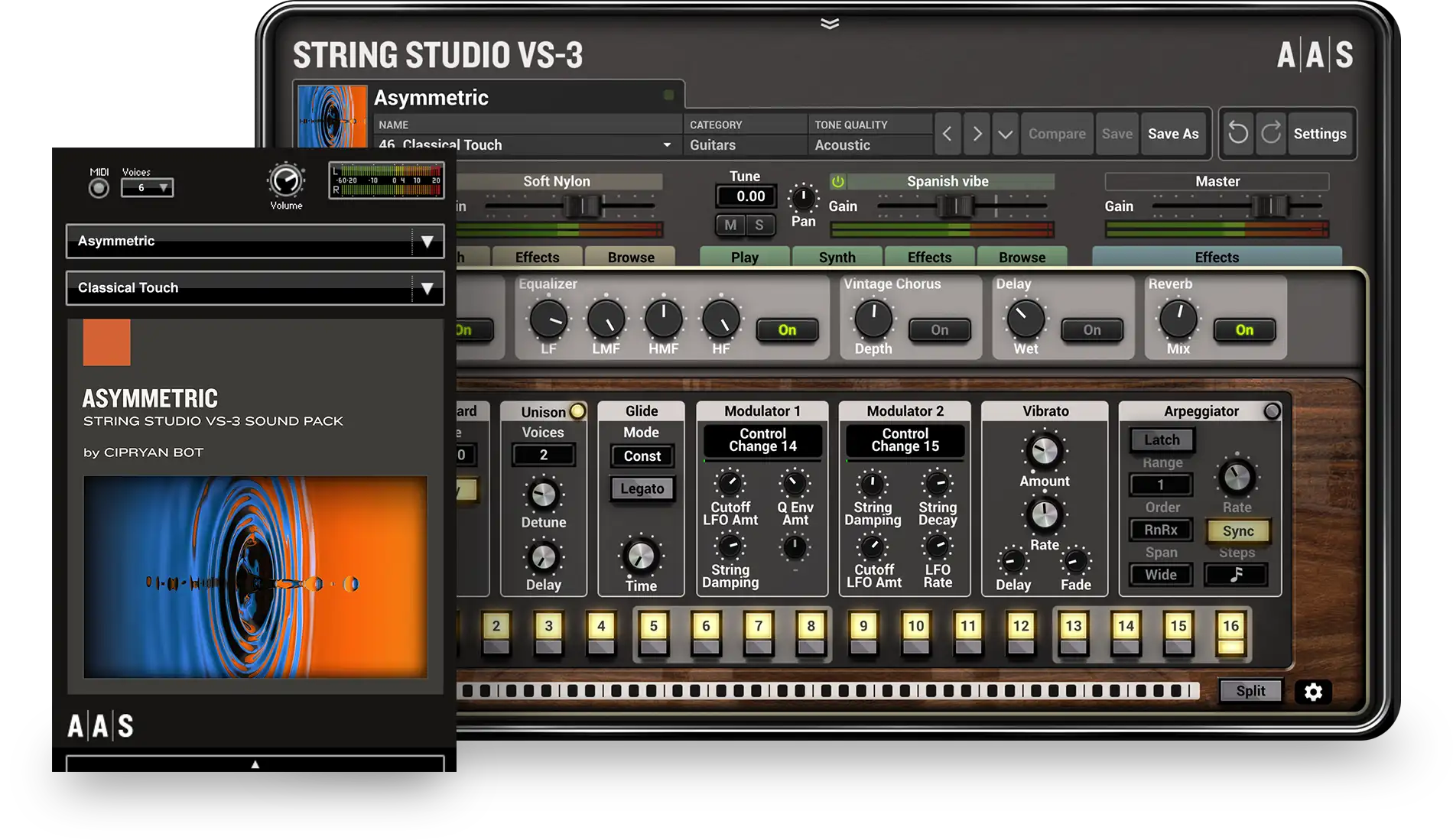Click the undo arrow icon
Image resolution: width=1453 pixels, height=840 pixels.
pyautogui.click(x=1237, y=134)
